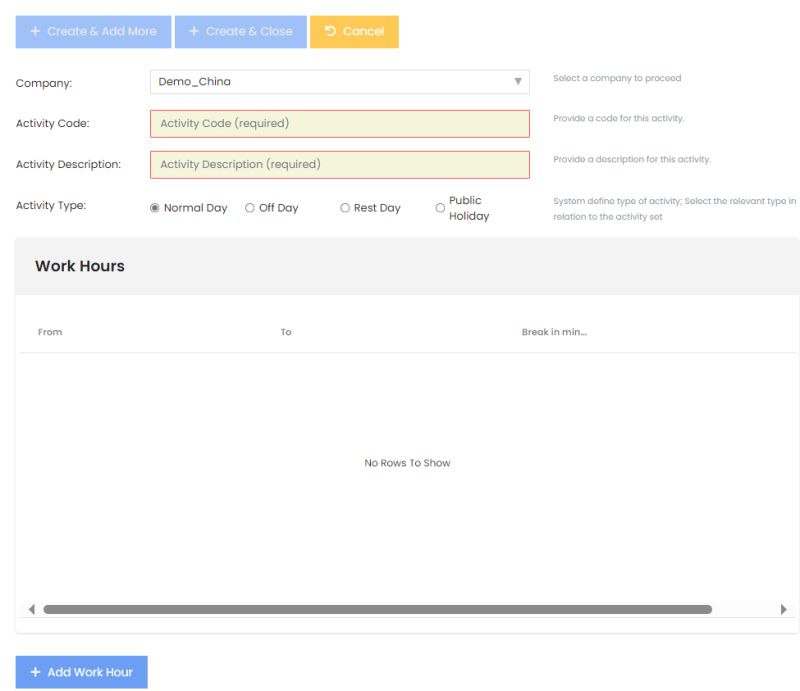Click the left scroll arrow below Work Hours
The image size is (800, 691).
pyautogui.click(x=30, y=608)
